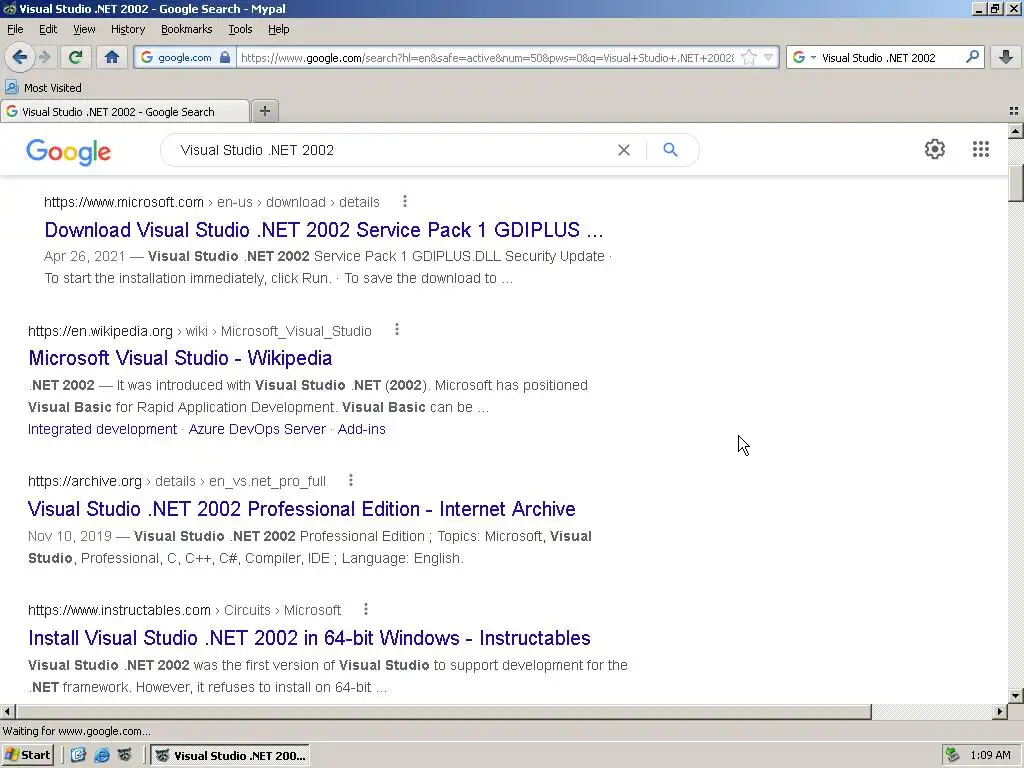1024x768 pixels.
Task: Click the URL text in the address bar
Action: [x=487, y=57]
